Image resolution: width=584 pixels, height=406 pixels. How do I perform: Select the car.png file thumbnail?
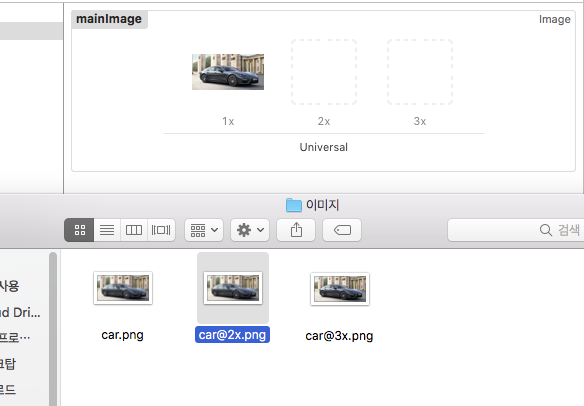123,288
